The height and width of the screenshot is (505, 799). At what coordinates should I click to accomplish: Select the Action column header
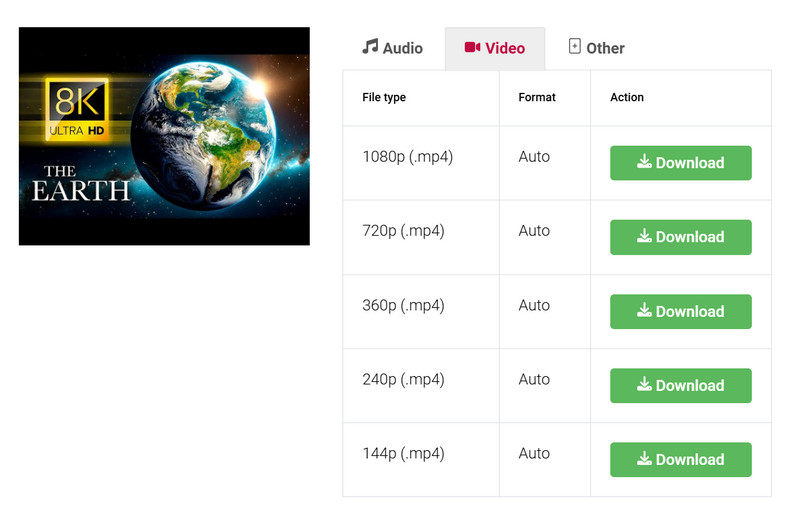pos(627,98)
